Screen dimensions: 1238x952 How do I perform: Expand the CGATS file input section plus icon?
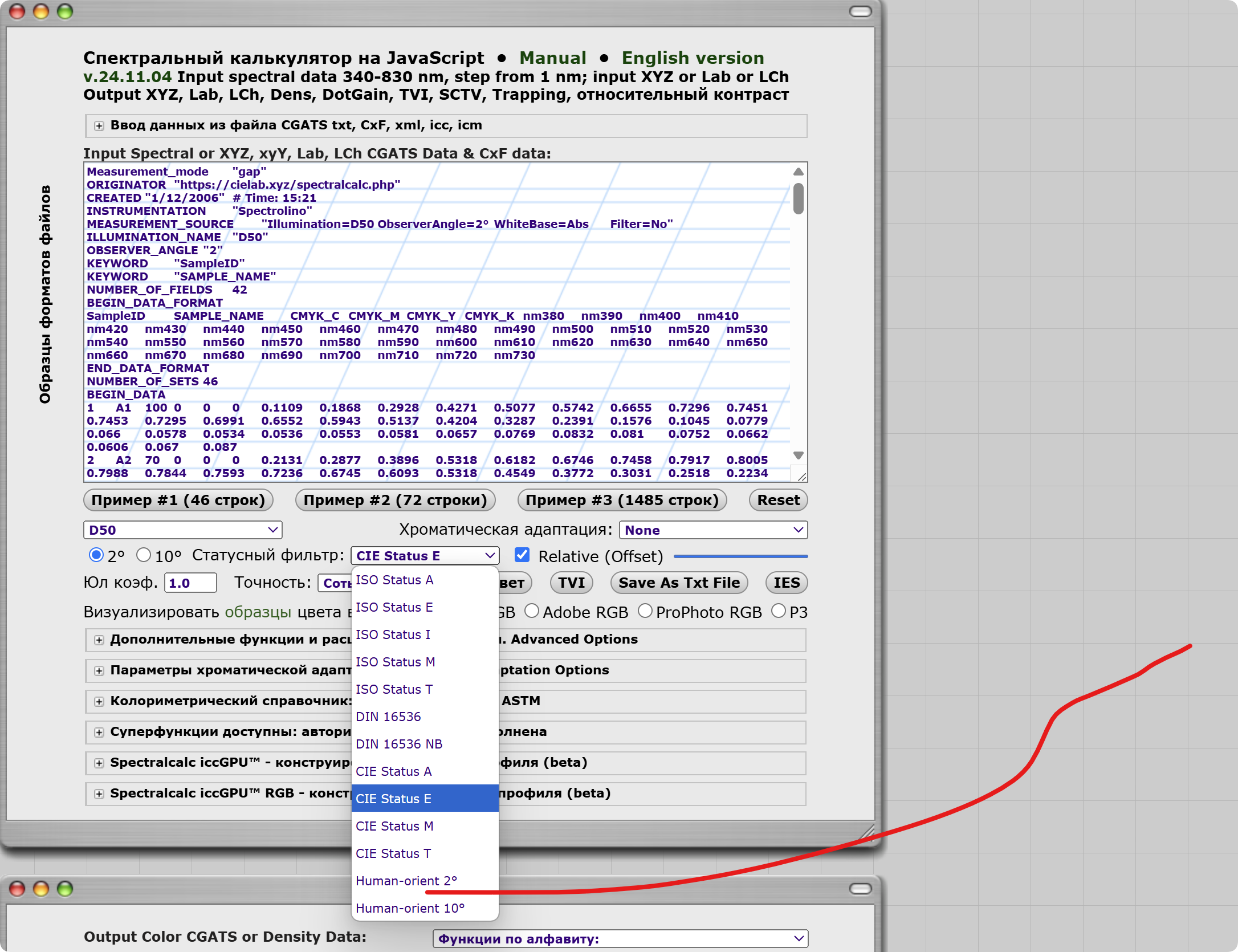pyautogui.click(x=99, y=126)
